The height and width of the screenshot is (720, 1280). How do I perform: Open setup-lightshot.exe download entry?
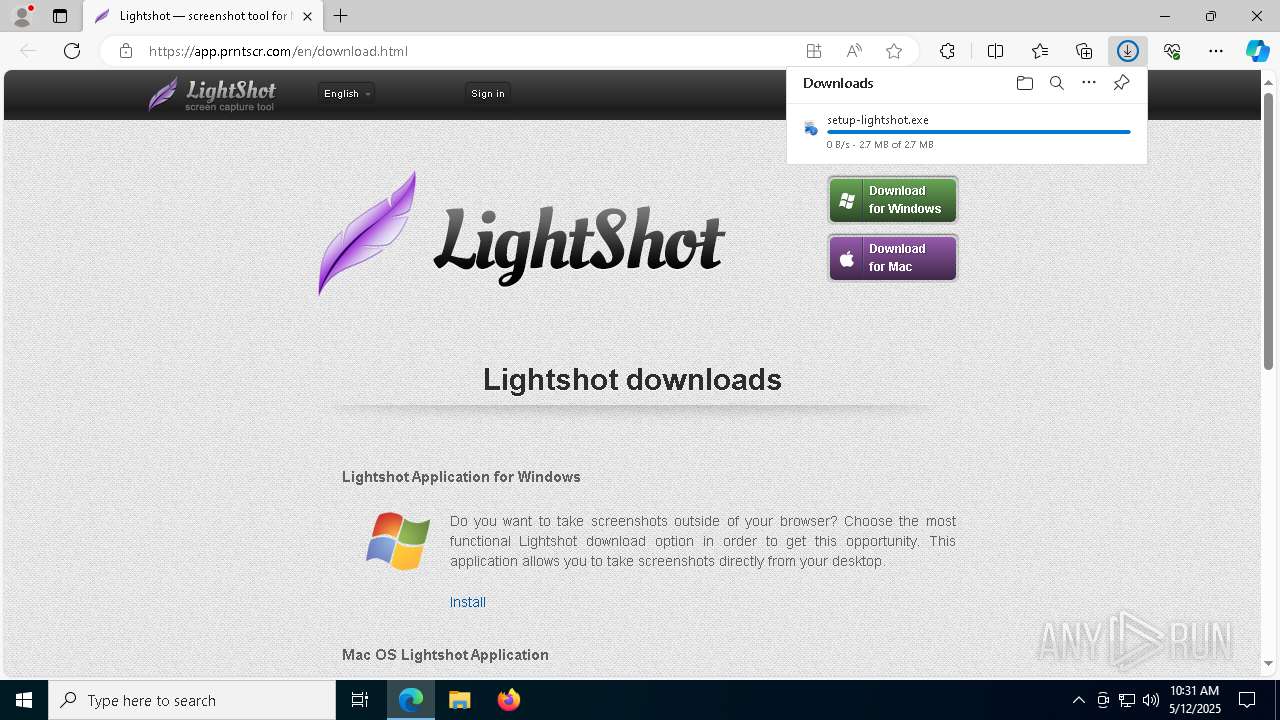(967, 131)
